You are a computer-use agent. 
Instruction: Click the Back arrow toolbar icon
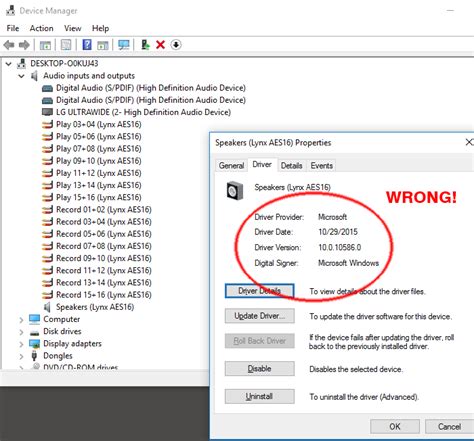pyautogui.click(x=9, y=45)
